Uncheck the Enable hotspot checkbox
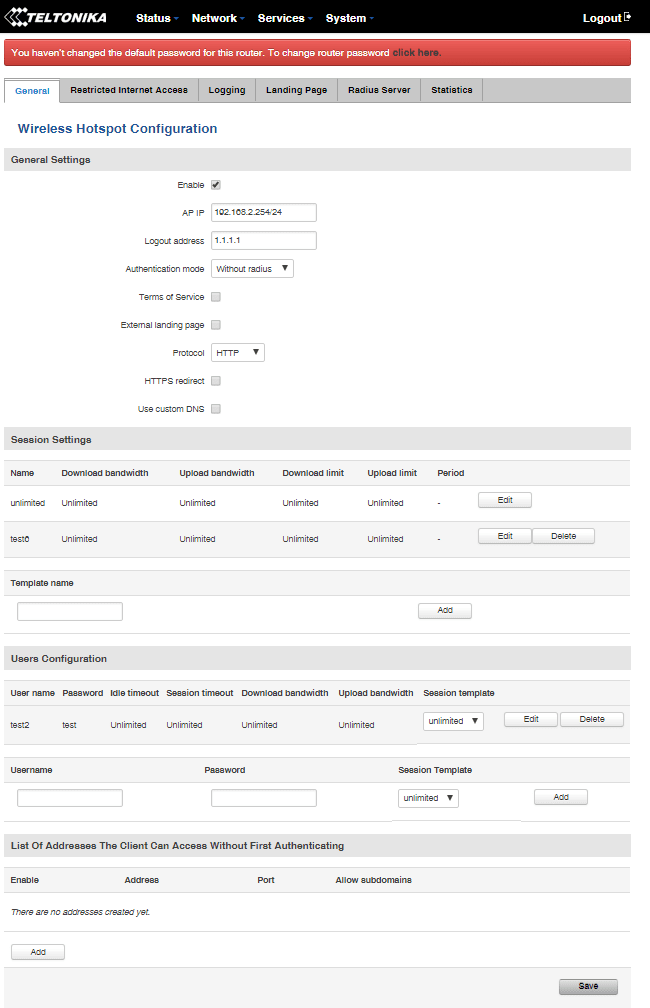650x1008 pixels. [216, 185]
